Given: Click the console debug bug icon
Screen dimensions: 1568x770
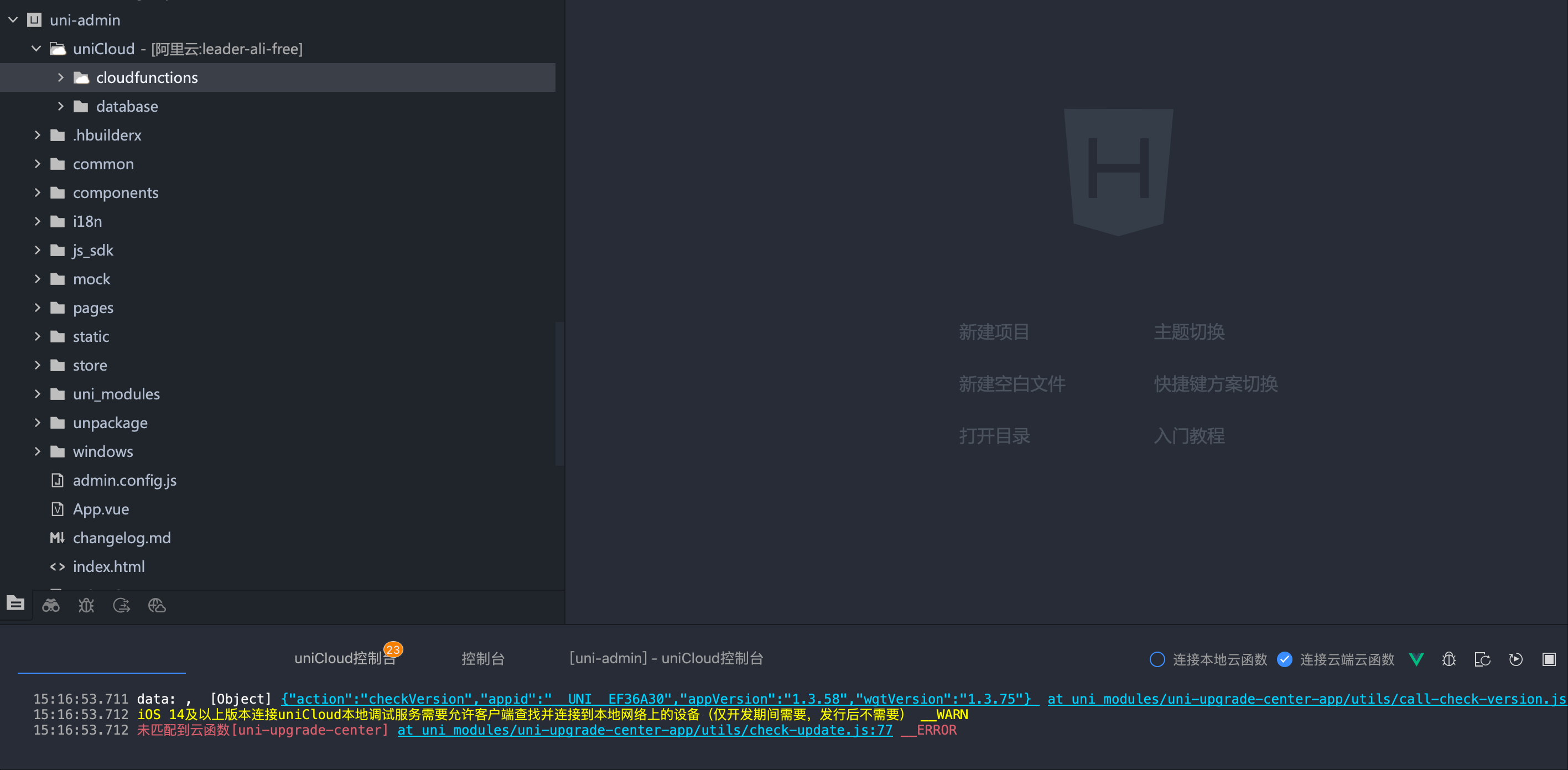Looking at the screenshot, I should click(x=1448, y=659).
